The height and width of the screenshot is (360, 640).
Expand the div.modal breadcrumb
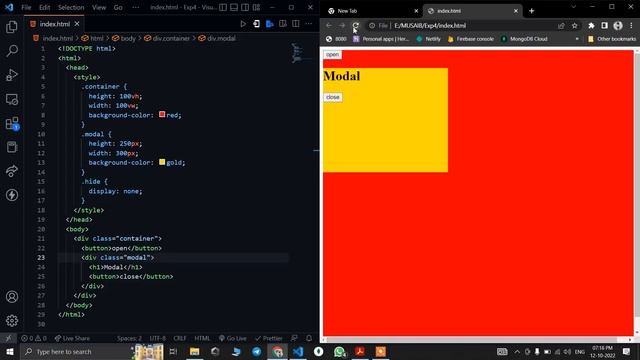[x=217, y=38]
